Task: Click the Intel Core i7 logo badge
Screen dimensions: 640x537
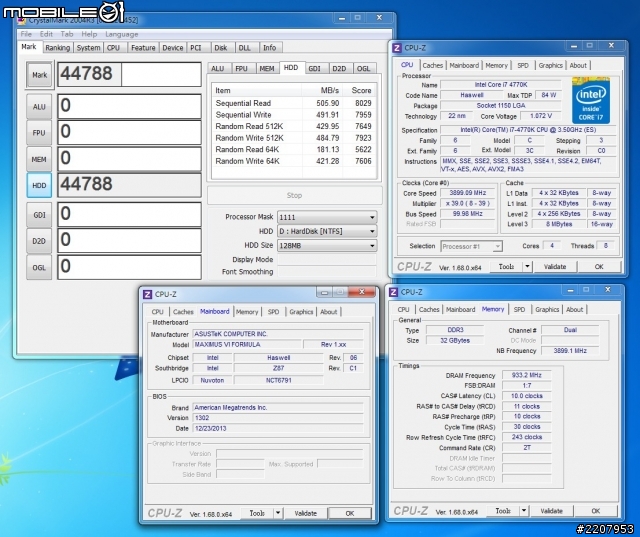Action: [591, 100]
